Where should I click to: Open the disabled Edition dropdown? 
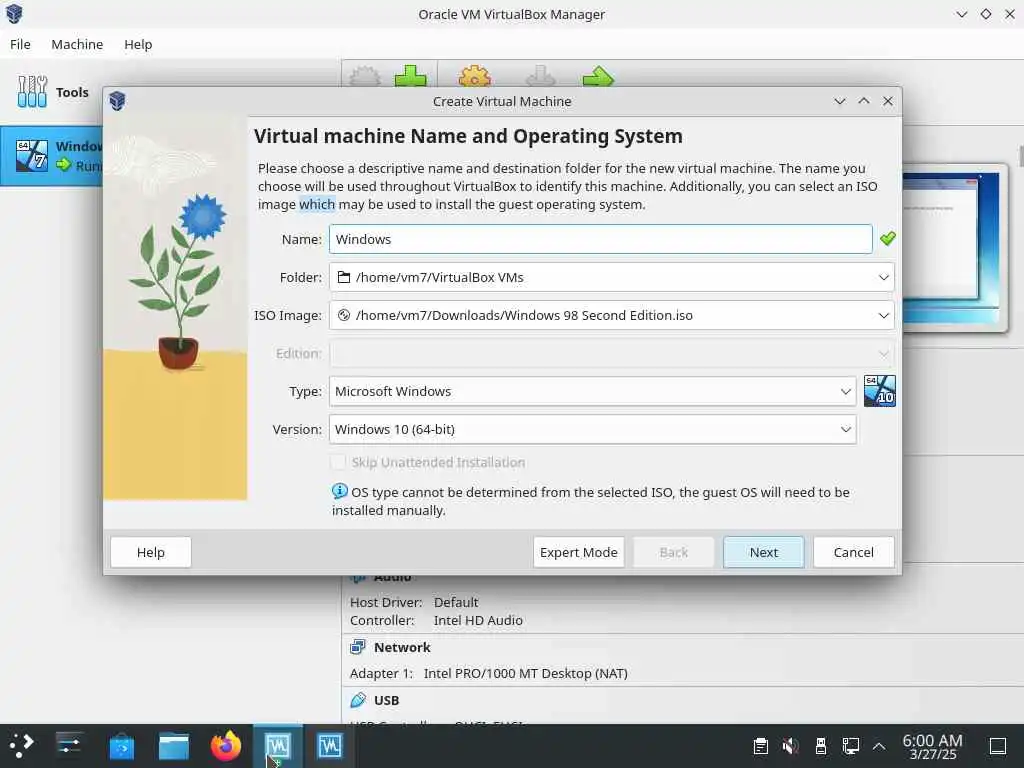(x=611, y=353)
